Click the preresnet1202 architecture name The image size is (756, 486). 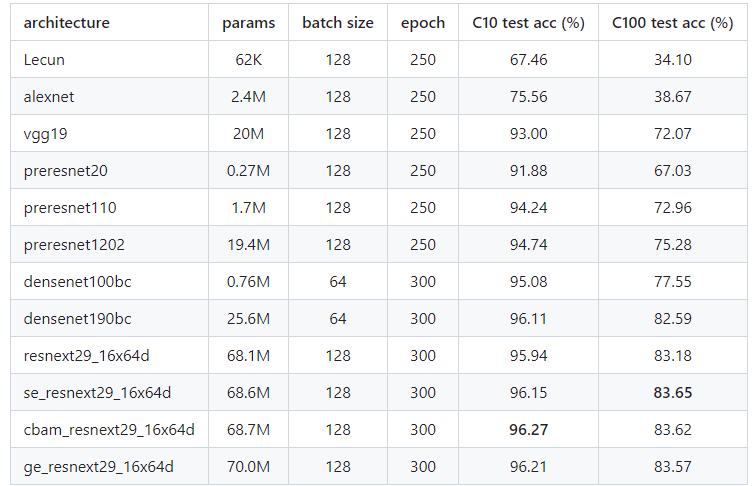coord(73,245)
